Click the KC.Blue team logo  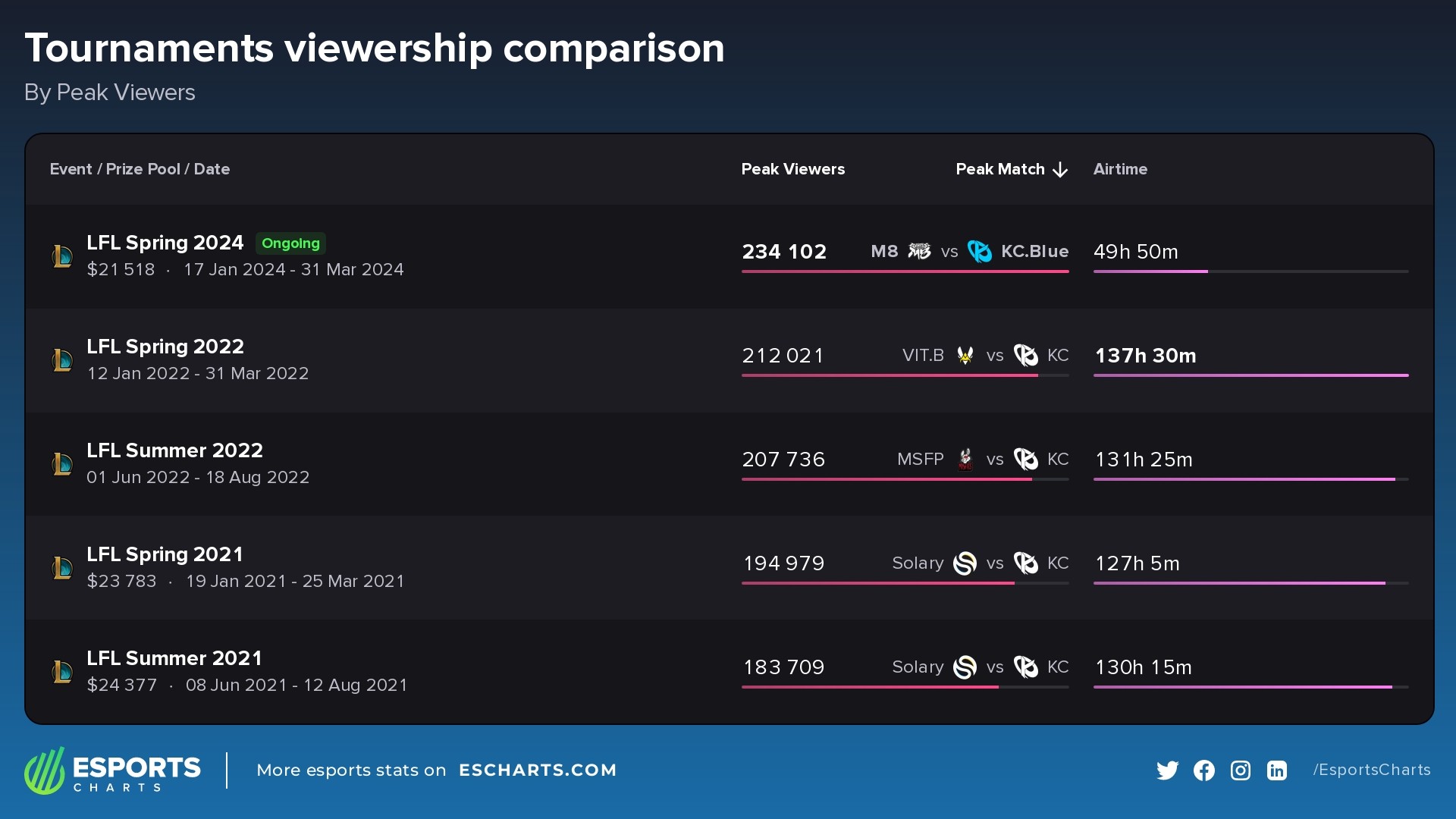click(x=980, y=251)
